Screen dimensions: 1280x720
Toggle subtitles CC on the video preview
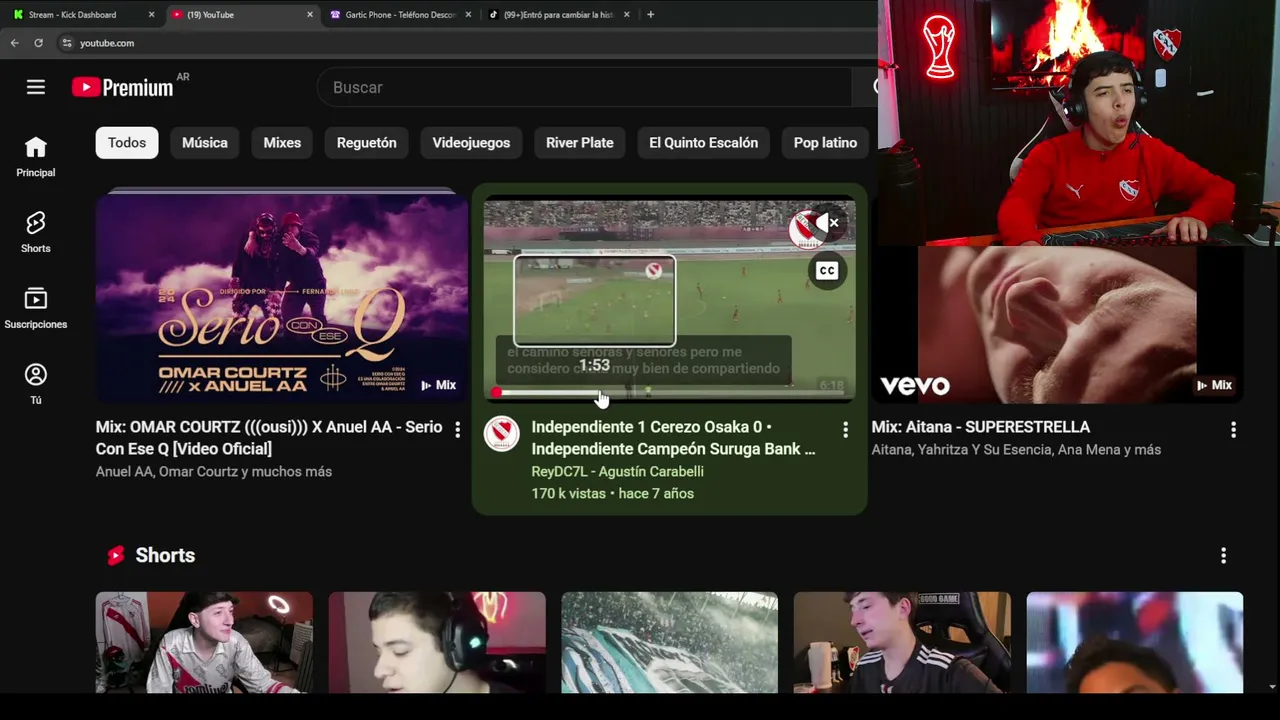pos(827,271)
